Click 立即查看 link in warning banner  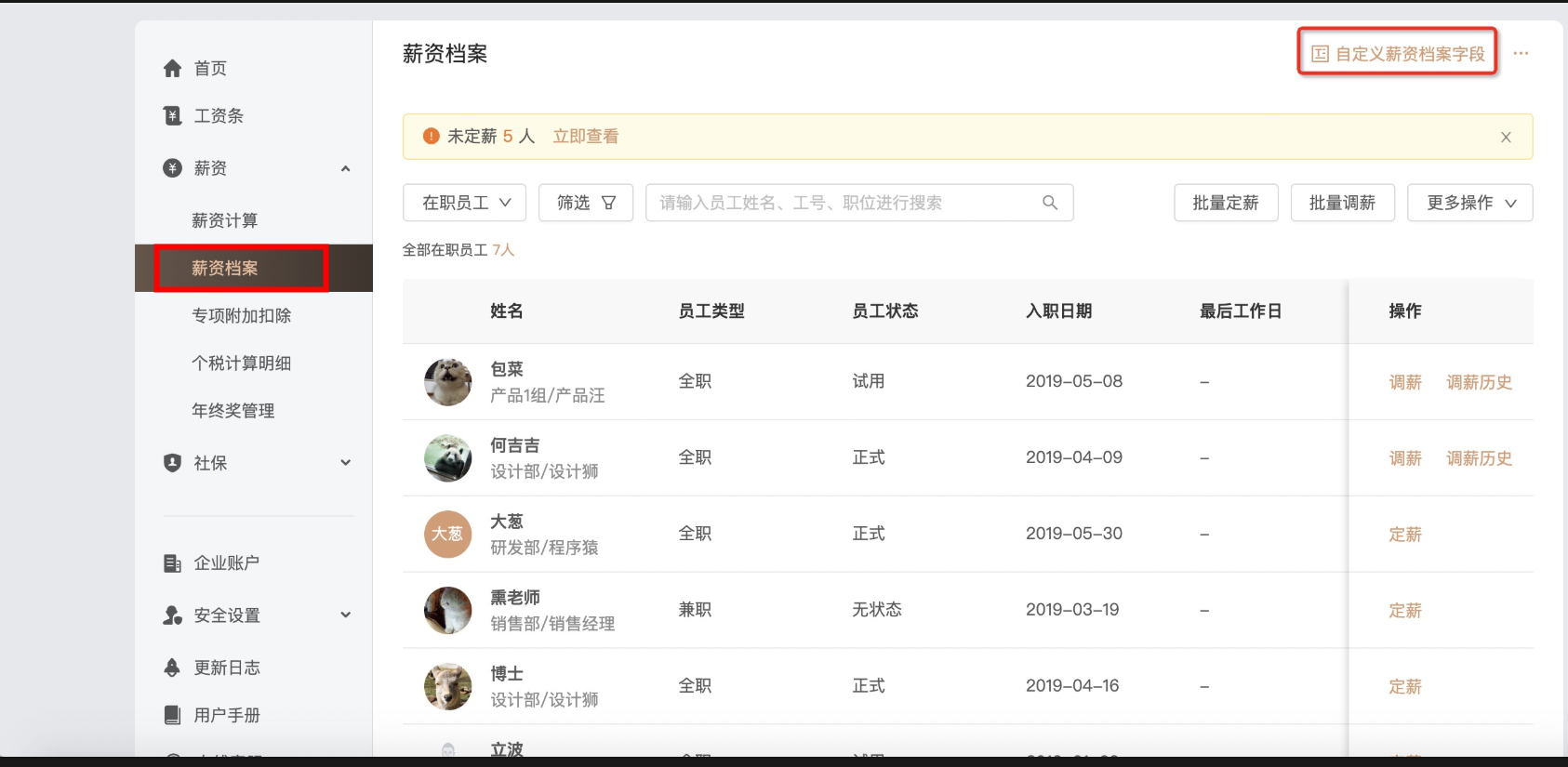[x=586, y=137]
